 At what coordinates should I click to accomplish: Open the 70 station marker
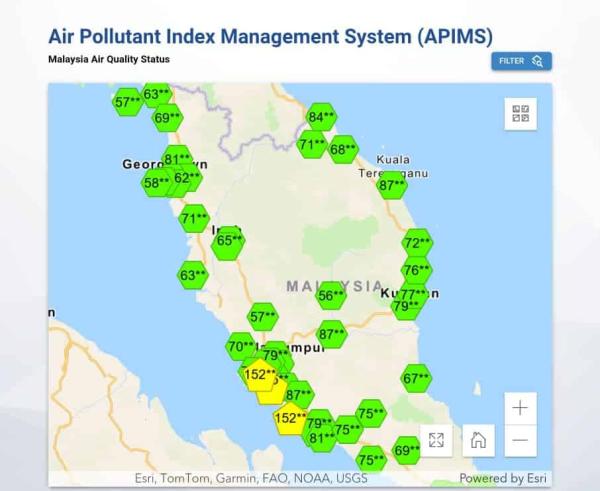(x=240, y=347)
